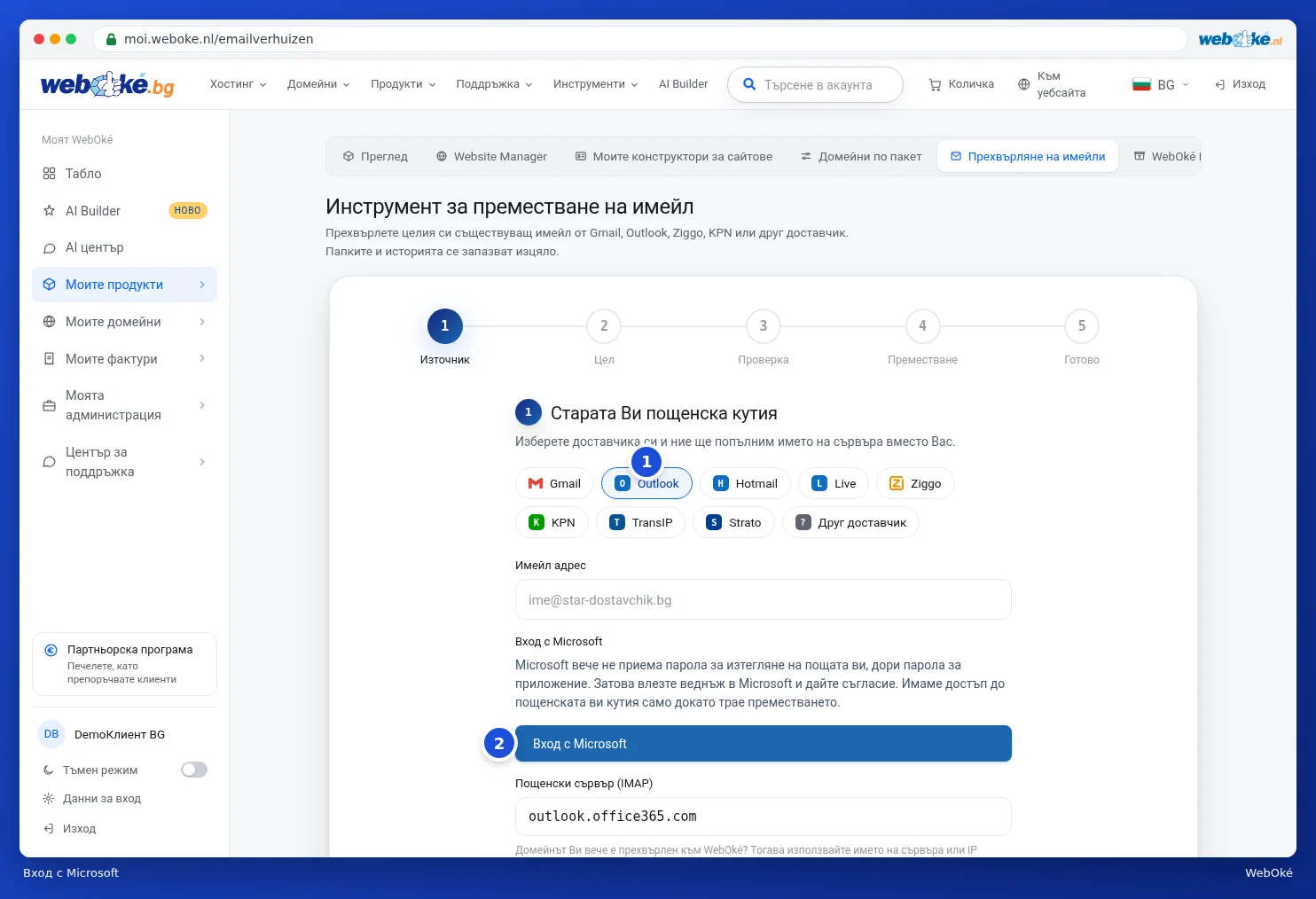Viewport: 1316px width, 899px height.
Task: Open the Поддръжка dropdown
Action: coord(494,85)
